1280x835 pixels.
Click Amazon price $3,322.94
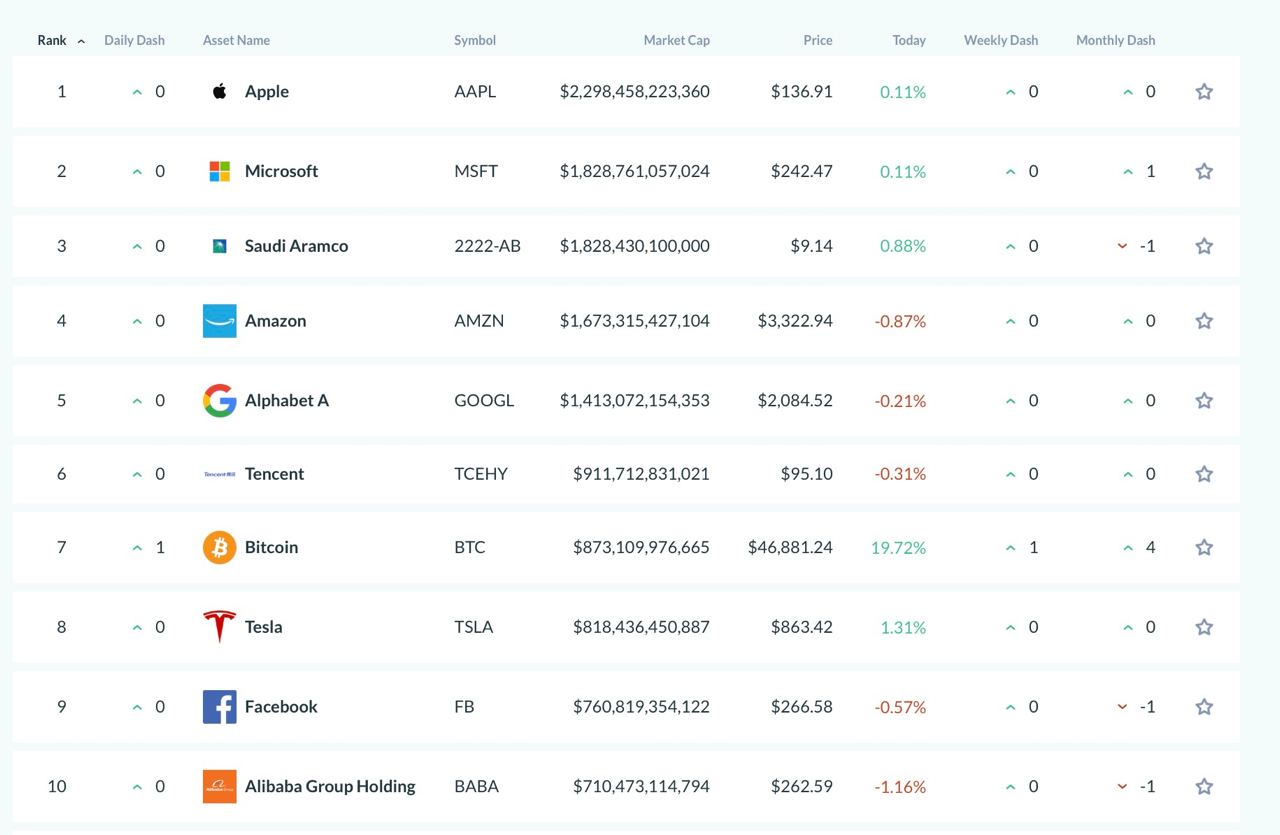pos(795,321)
